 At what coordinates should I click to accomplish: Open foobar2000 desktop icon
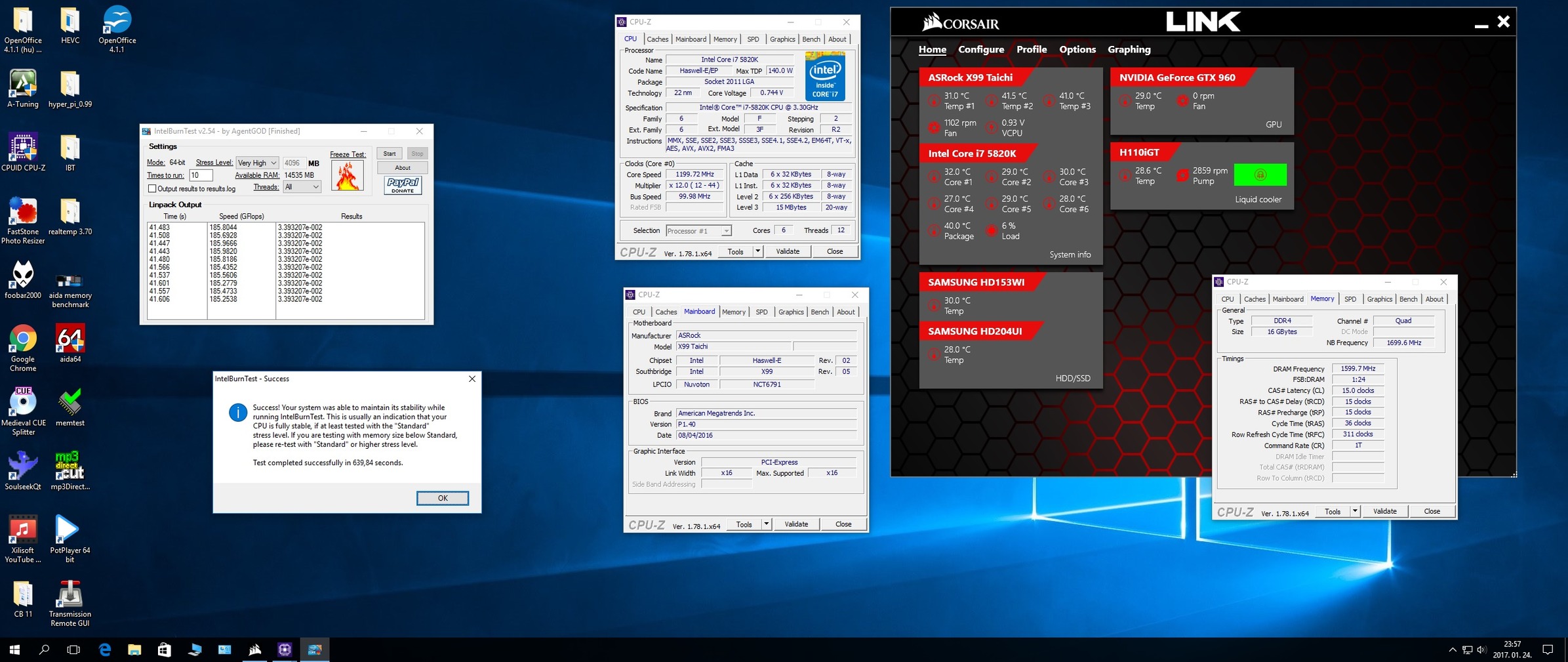coord(23,281)
